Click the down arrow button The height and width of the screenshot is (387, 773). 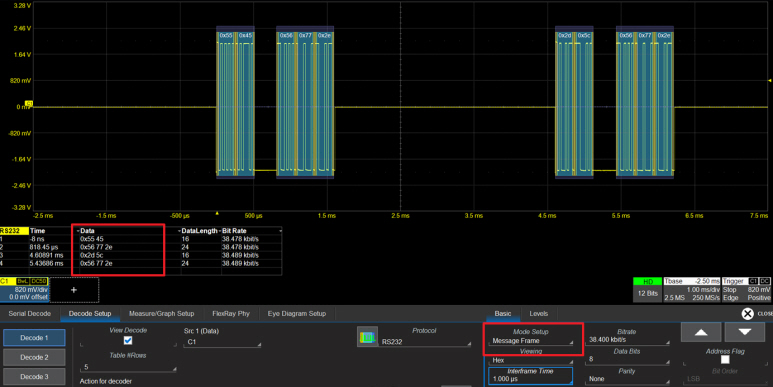click(x=744, y=332)
